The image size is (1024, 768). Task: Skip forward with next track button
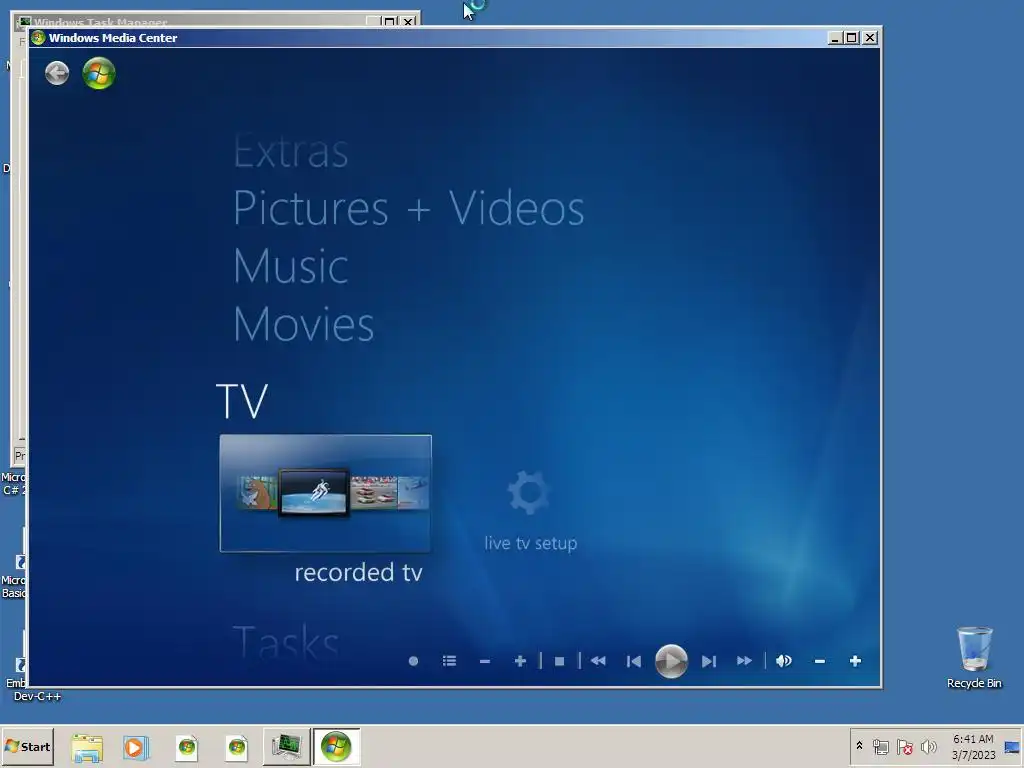coord(709,661)
